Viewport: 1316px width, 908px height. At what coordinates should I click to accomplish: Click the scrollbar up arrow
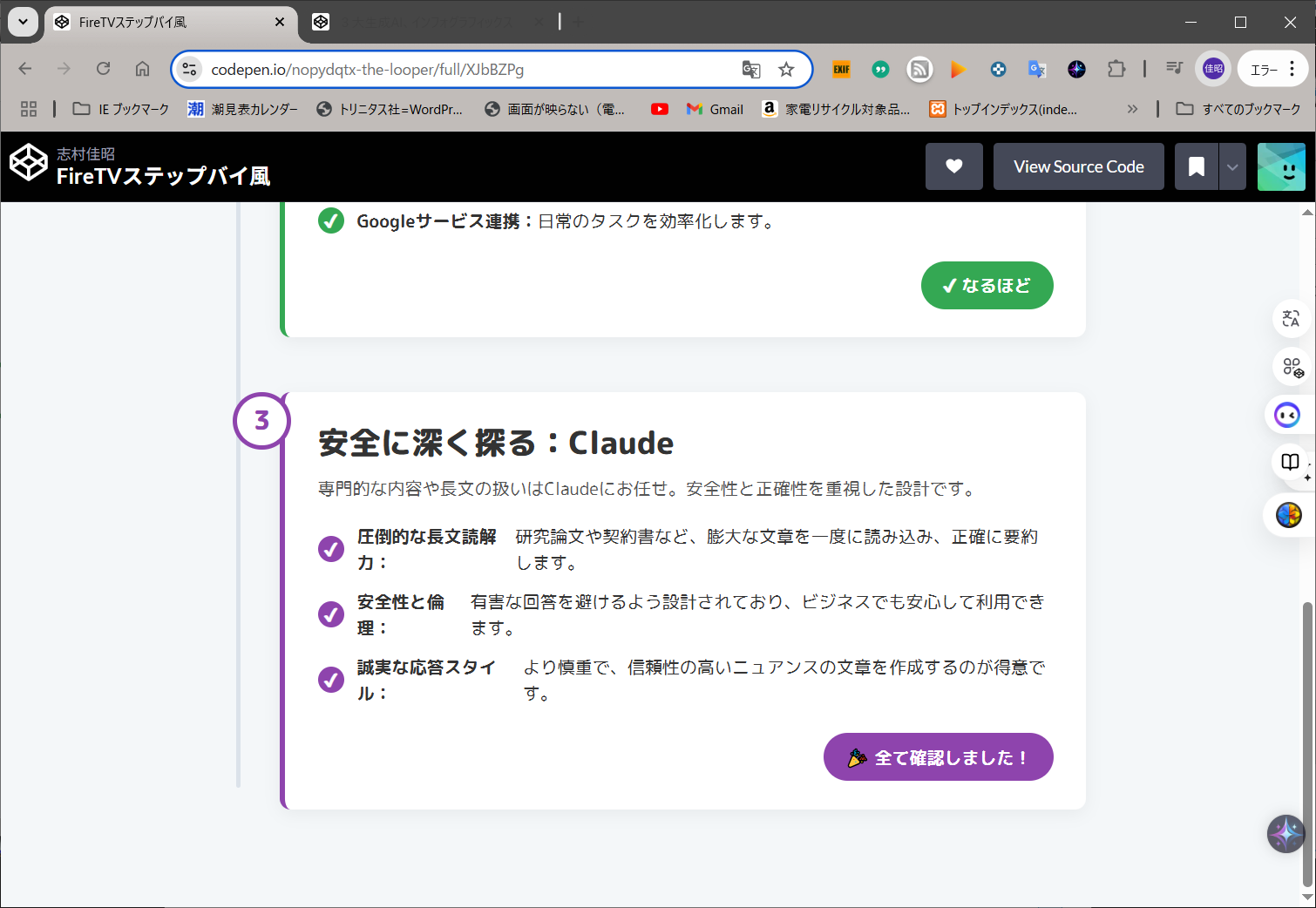coord(1307,212)
